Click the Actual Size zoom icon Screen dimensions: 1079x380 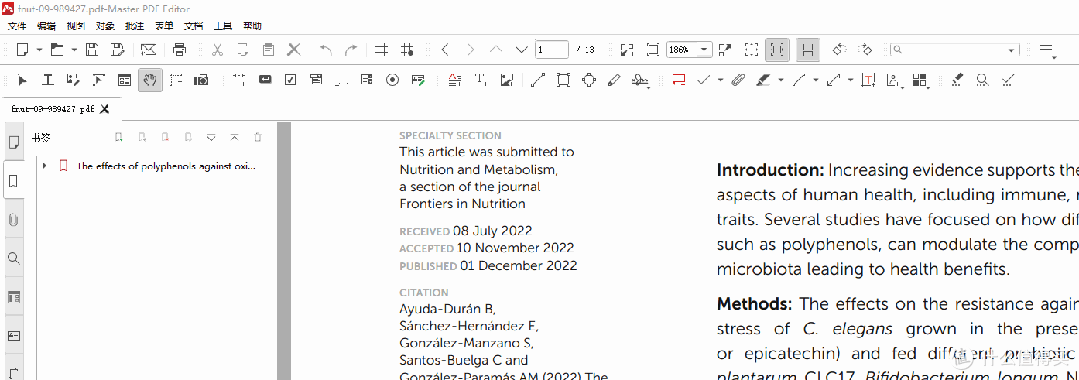(x=652, y=50)
